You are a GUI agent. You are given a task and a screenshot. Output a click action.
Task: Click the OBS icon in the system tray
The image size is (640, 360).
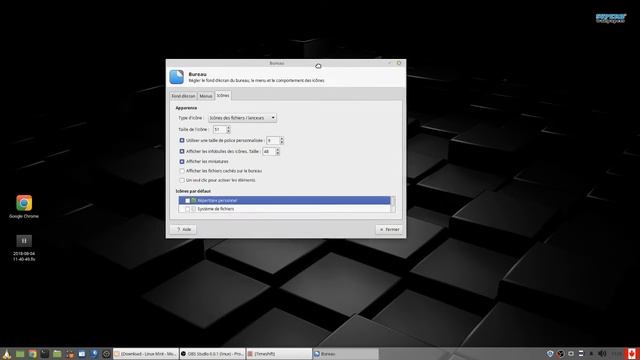click(560, 353)
